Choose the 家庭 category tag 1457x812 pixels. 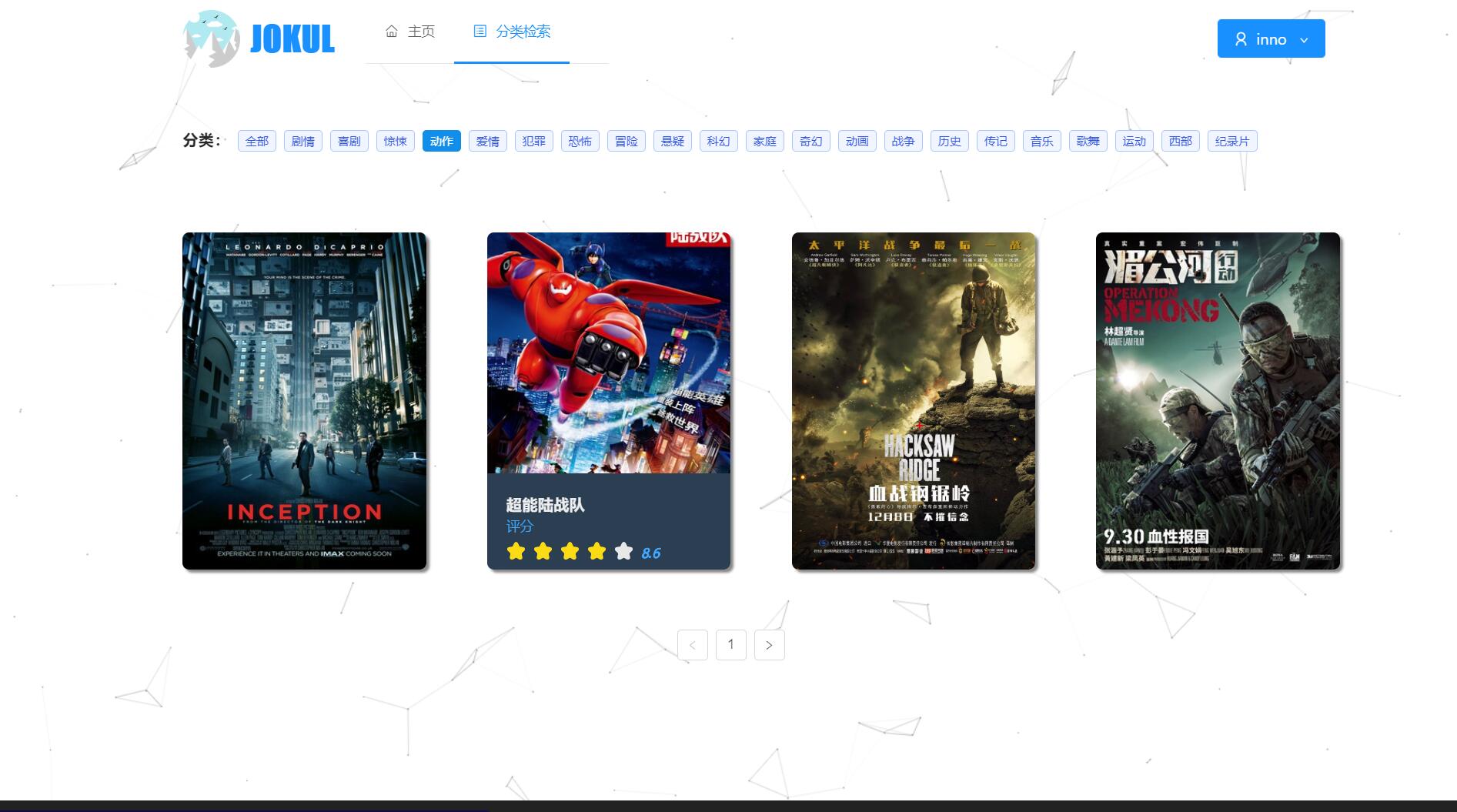point(765,141)
